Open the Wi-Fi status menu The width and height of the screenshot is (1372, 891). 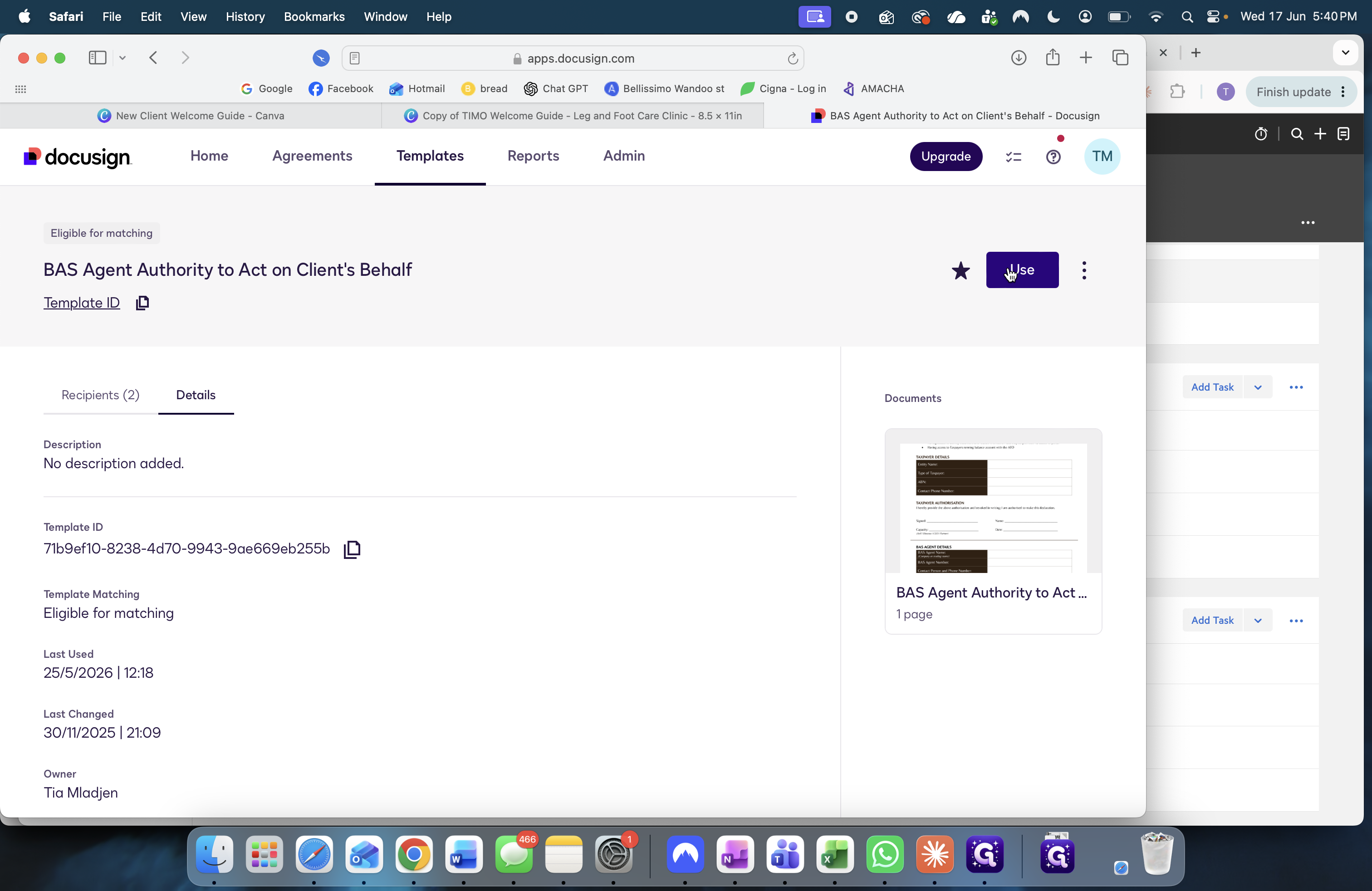click(x=1155, y=17)
